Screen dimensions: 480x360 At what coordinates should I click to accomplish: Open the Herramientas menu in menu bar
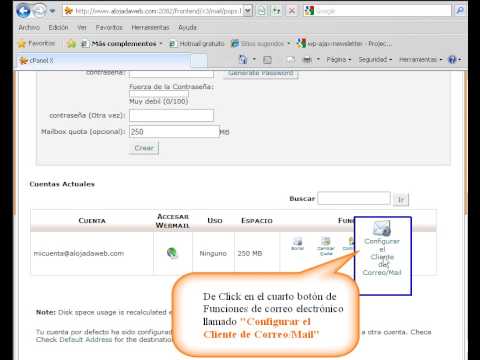pyautogui.click(x=150, y=28)
